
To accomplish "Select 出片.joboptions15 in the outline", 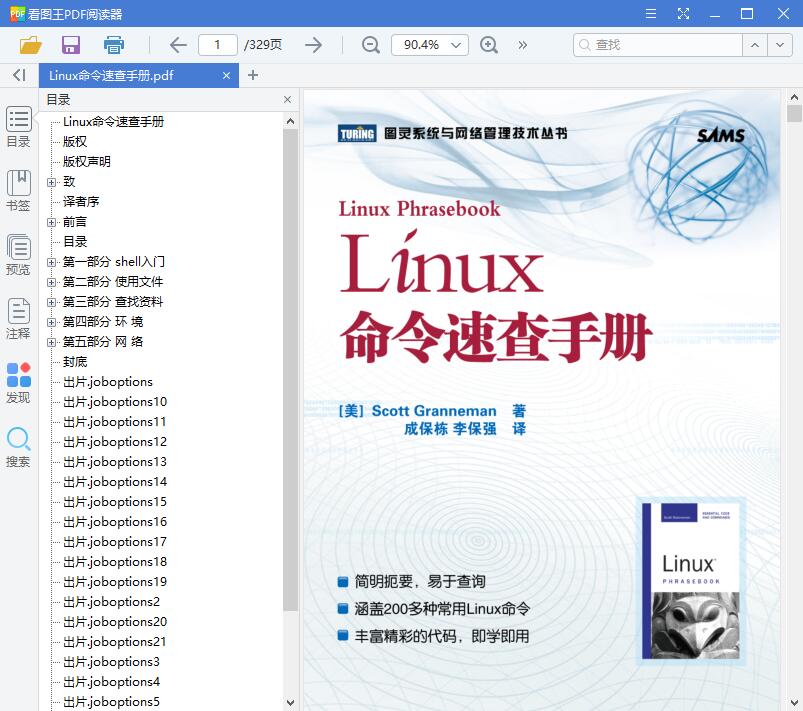I will click(x=115, y=502).
